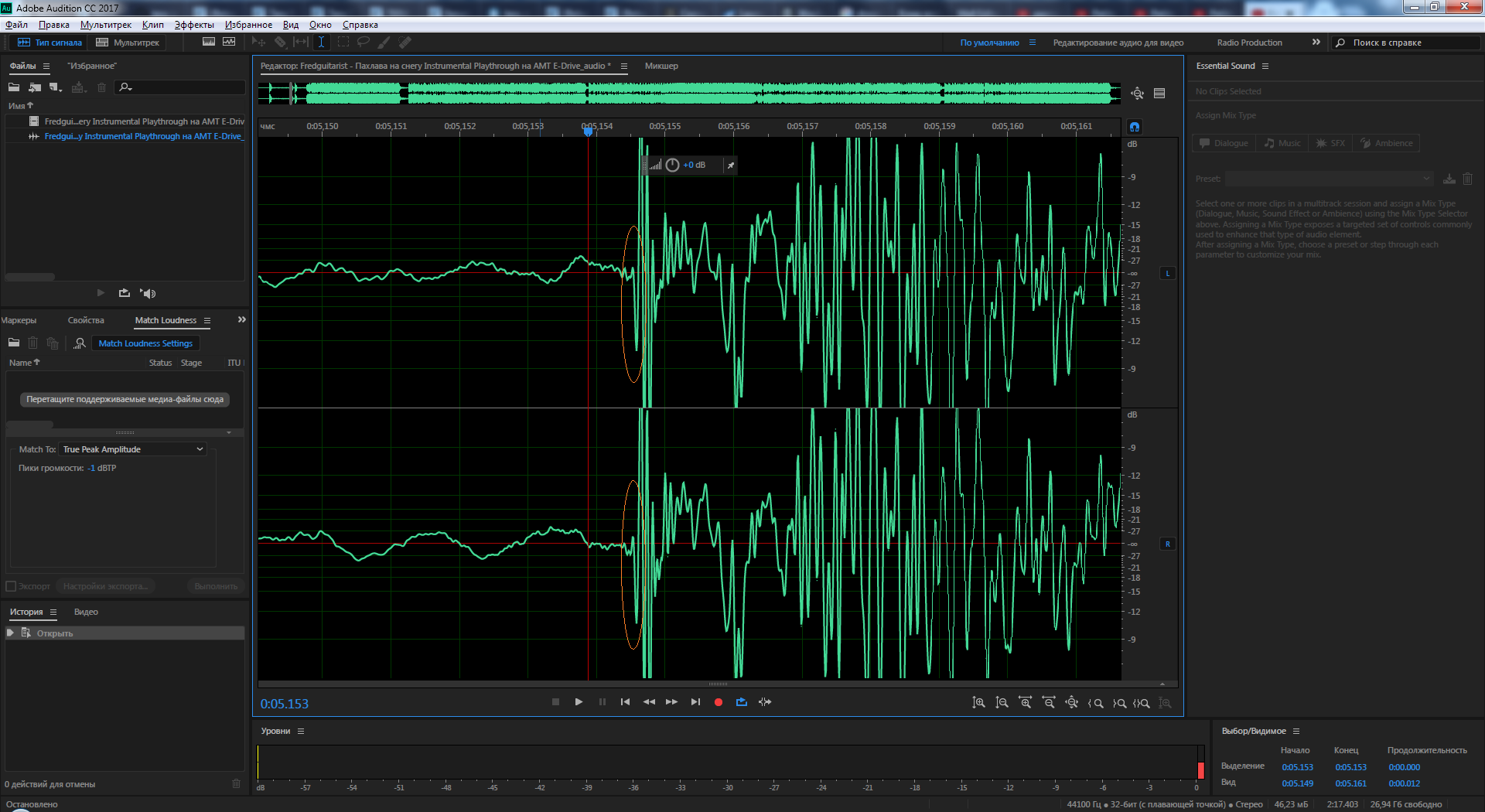Image resolution: width=1485 pixels, height=812 pixels.
Task: Toggle auto-play speaker icon in Files panel
Action: click(x=148, y=293)
